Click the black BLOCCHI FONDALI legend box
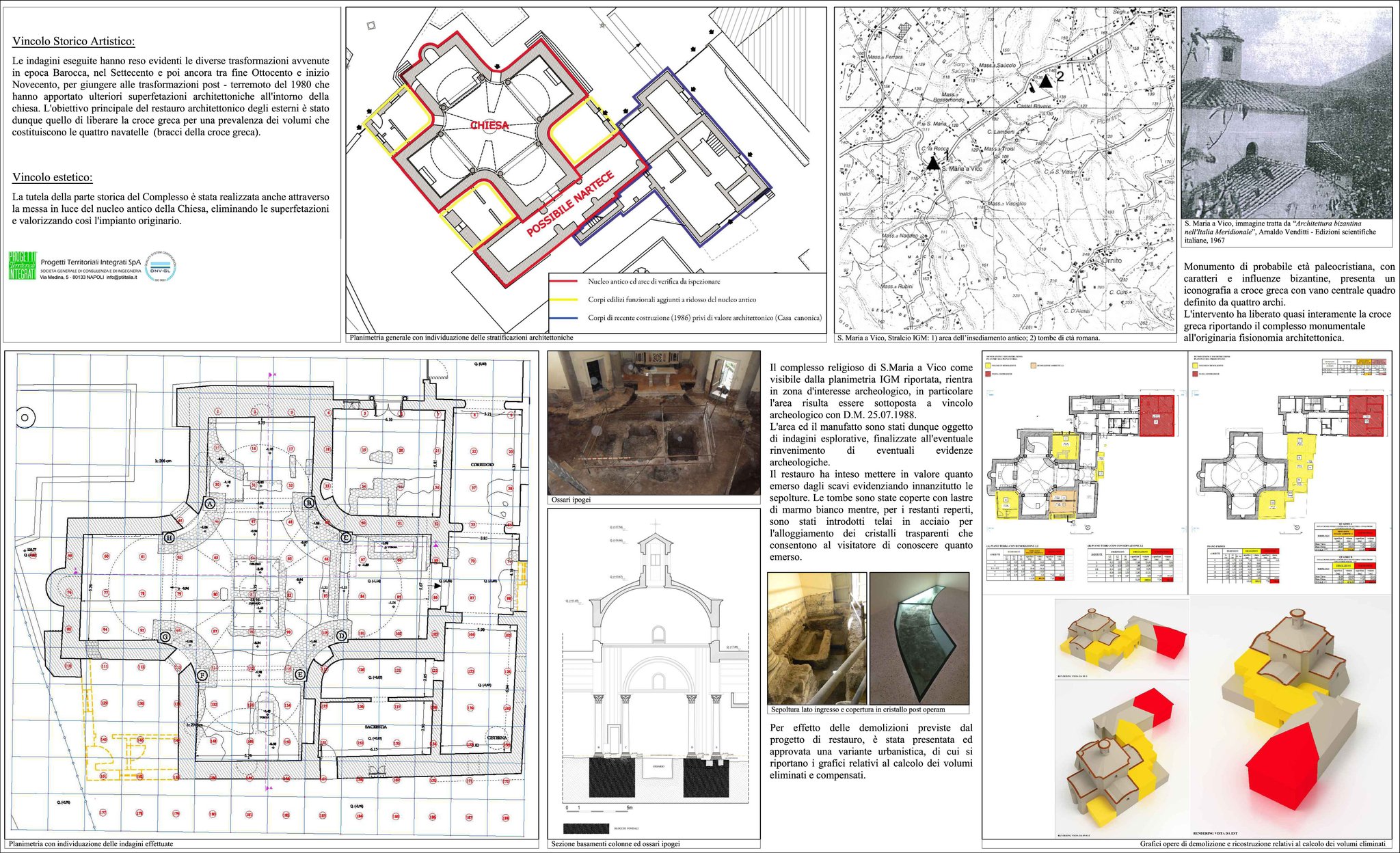Image resolution: width=1400 pixels, height=853 pixels. 587,828
